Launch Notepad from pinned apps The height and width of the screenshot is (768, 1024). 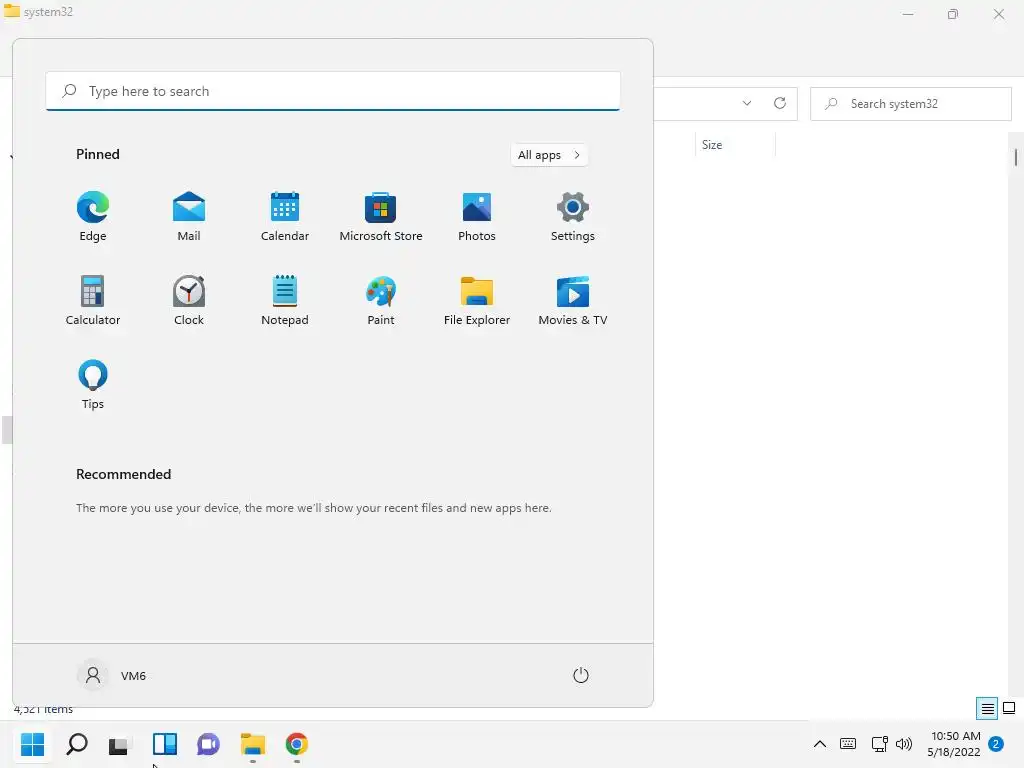point(285,301)
